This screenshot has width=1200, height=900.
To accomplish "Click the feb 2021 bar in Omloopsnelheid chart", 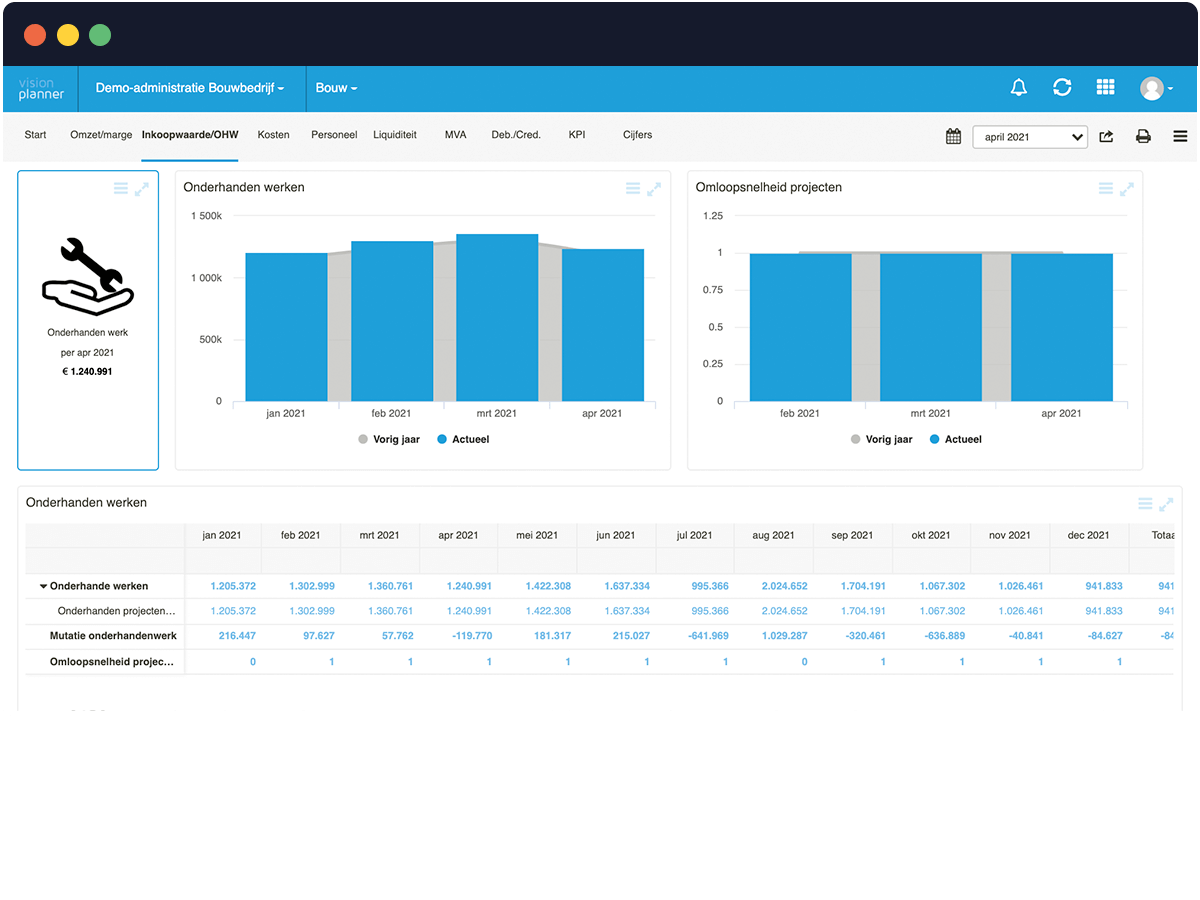I will pyautogui.click(x=800, y=327).
